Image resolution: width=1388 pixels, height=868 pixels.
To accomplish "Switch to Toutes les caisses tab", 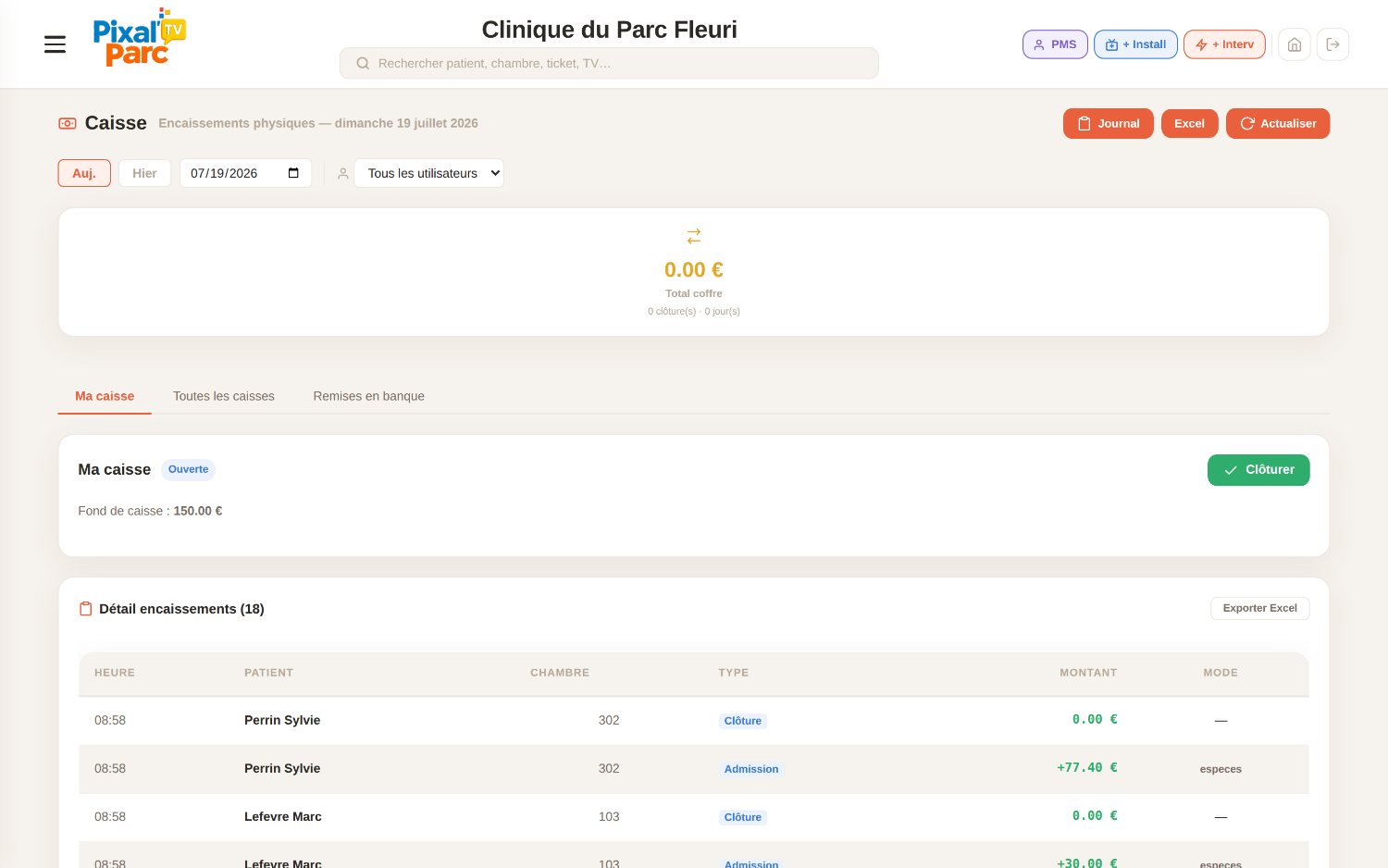I will [224, 396].
